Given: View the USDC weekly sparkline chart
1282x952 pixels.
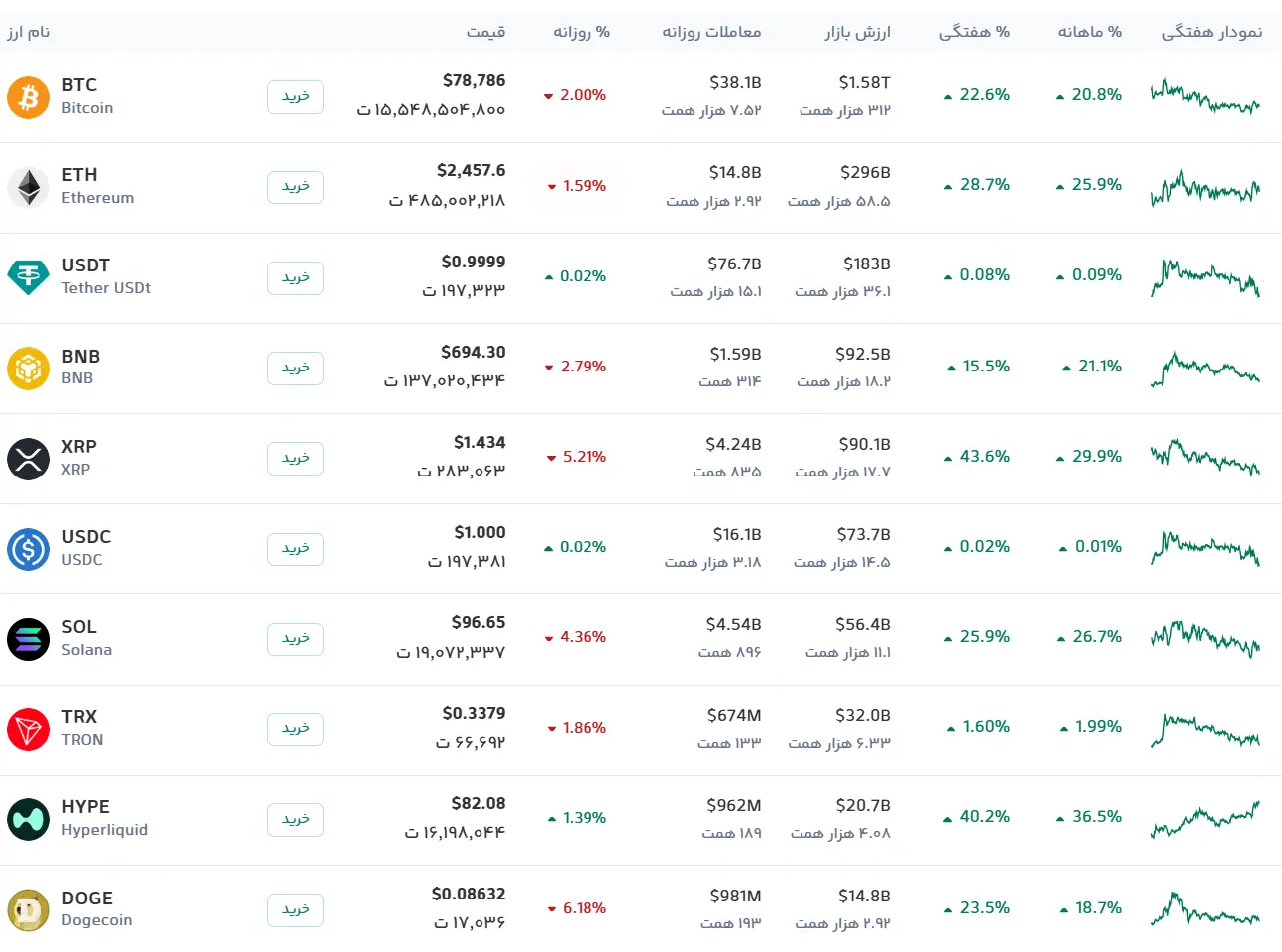Looking at the screenshot, I should click(1206, 548).
